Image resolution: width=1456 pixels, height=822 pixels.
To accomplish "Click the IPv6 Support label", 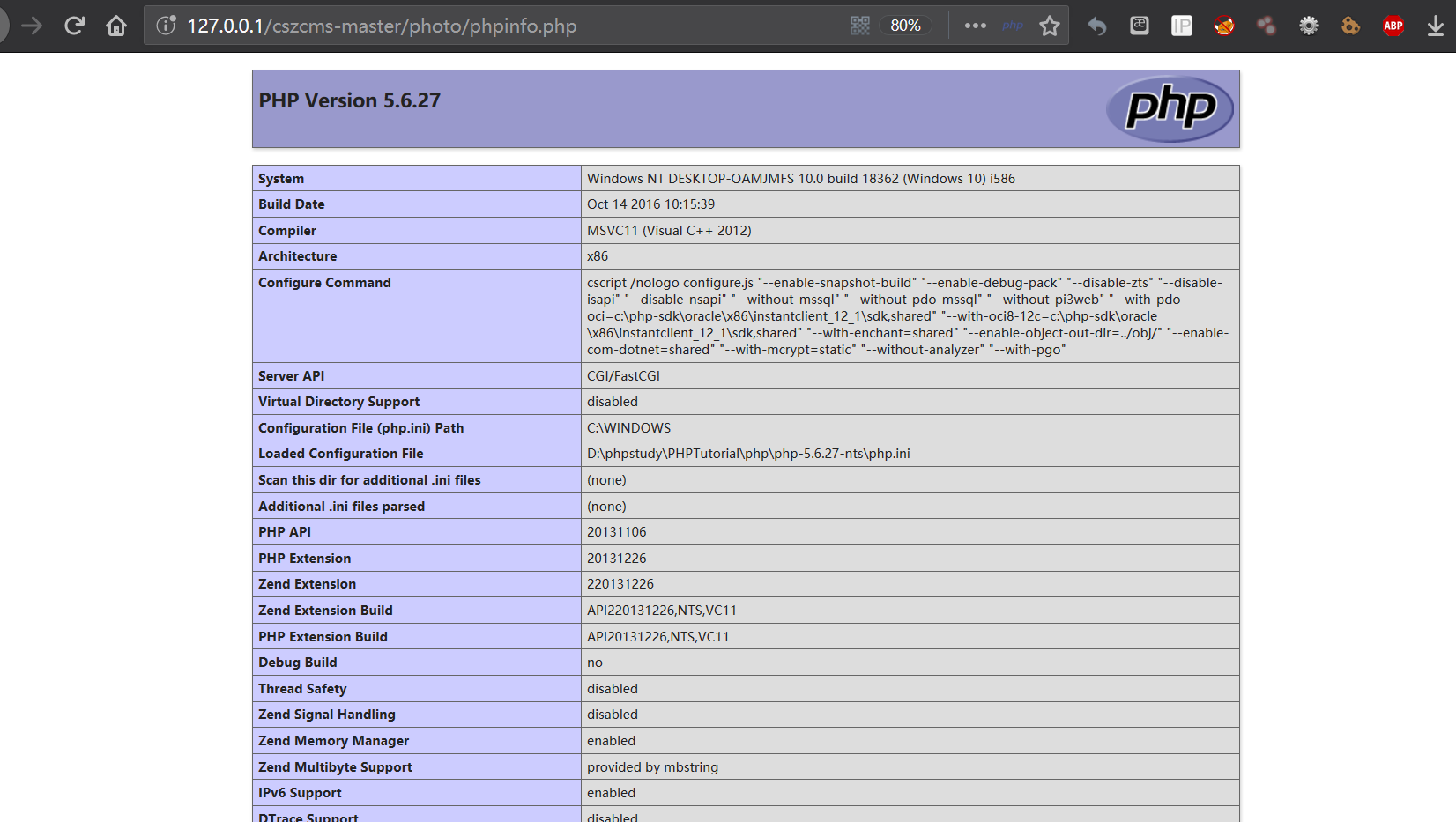I will (300, 793).
